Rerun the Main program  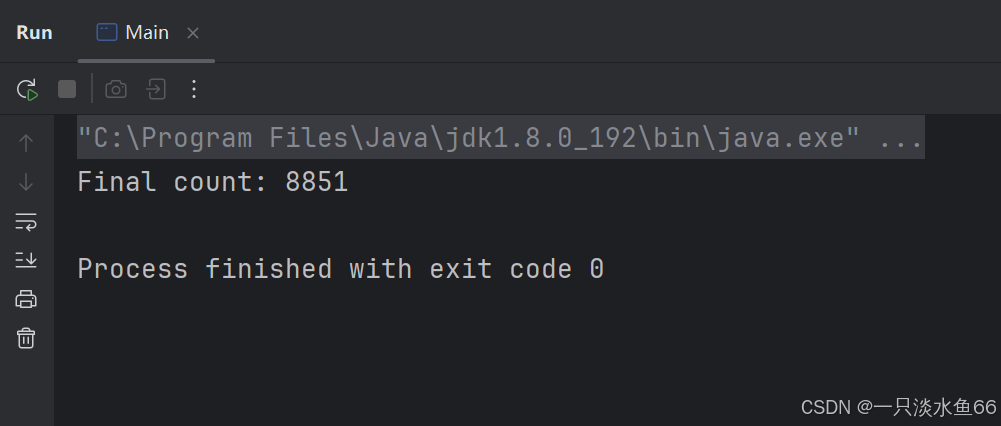tap(27, 89)
